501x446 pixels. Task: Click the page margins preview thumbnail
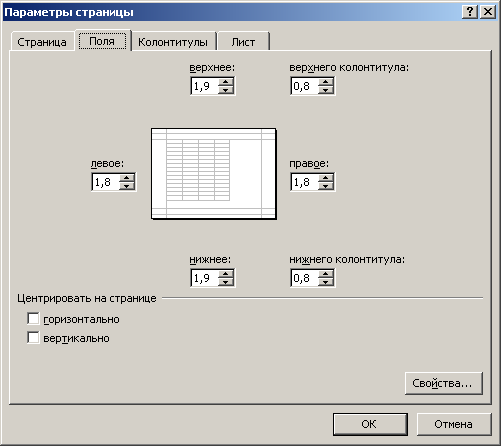tap(214, 174)
